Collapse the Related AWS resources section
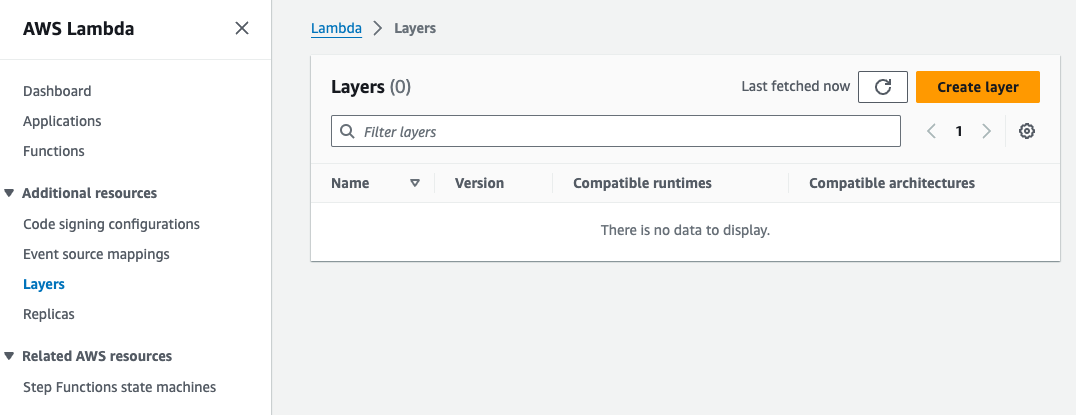 (10, 356)
